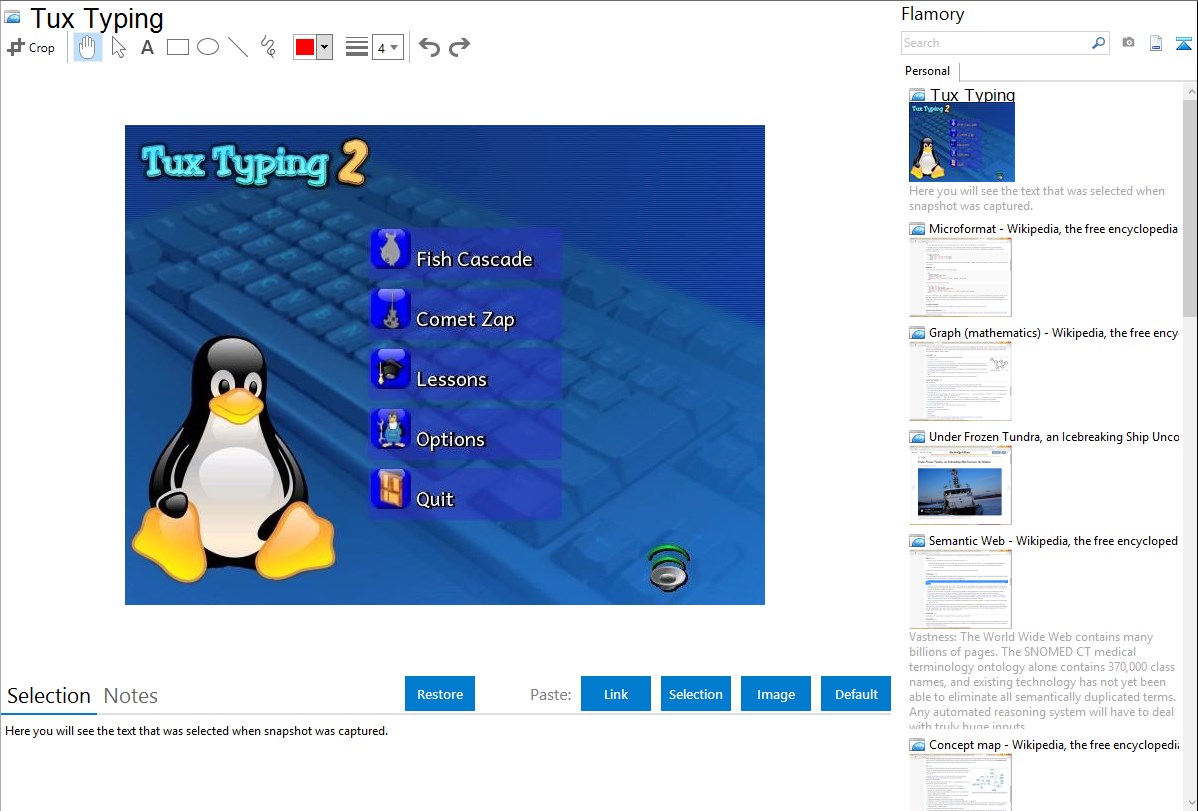
Task: Click the Options menu text
Action: point(451,440)
